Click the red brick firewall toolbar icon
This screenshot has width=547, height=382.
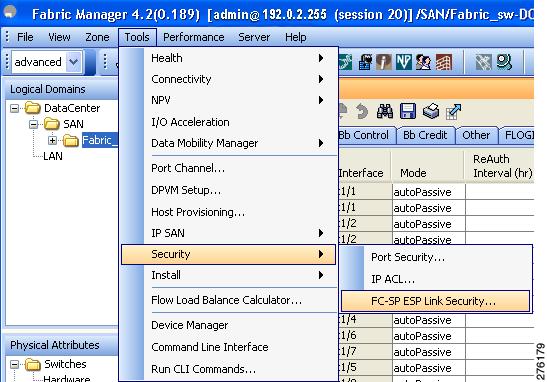pos(443,62)
